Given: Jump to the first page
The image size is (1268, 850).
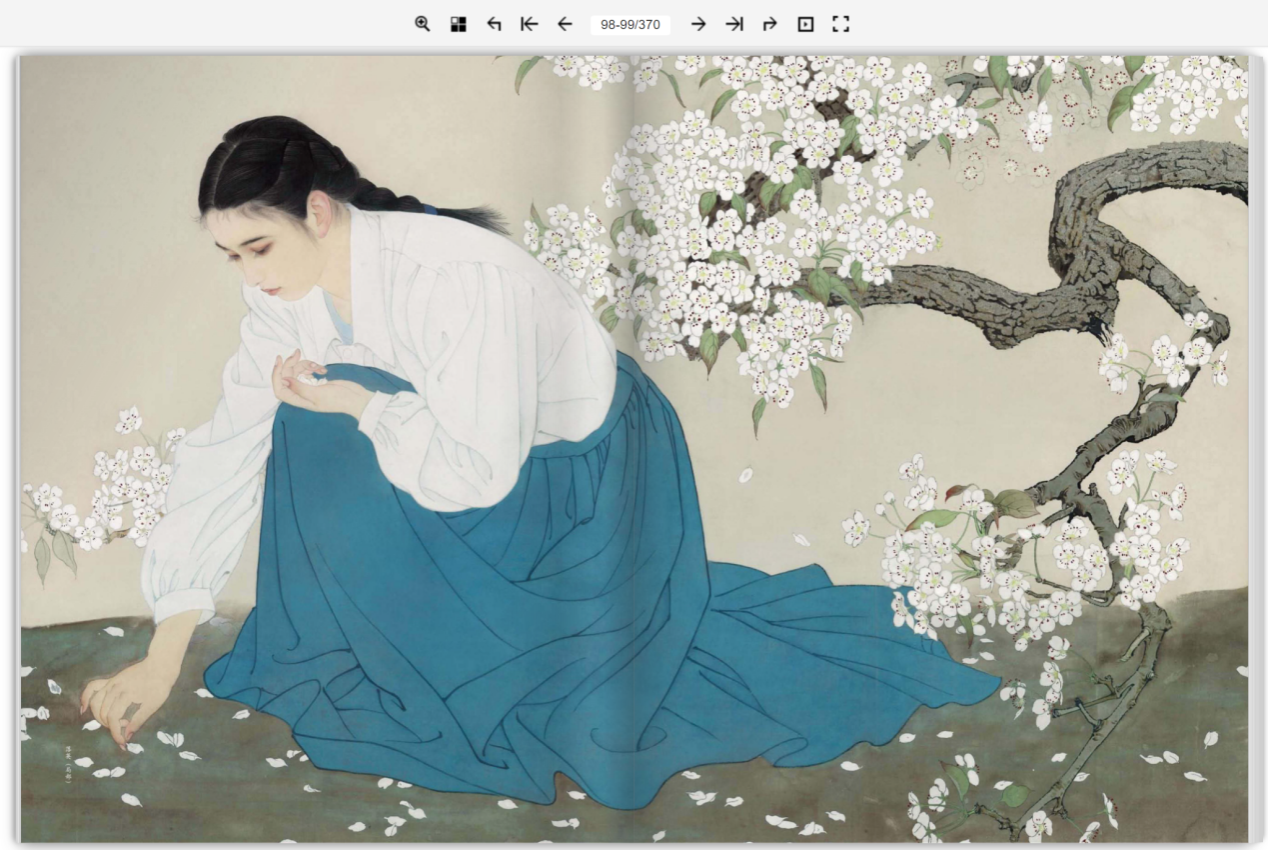Looking at the screenshot, I should (529, 24).
